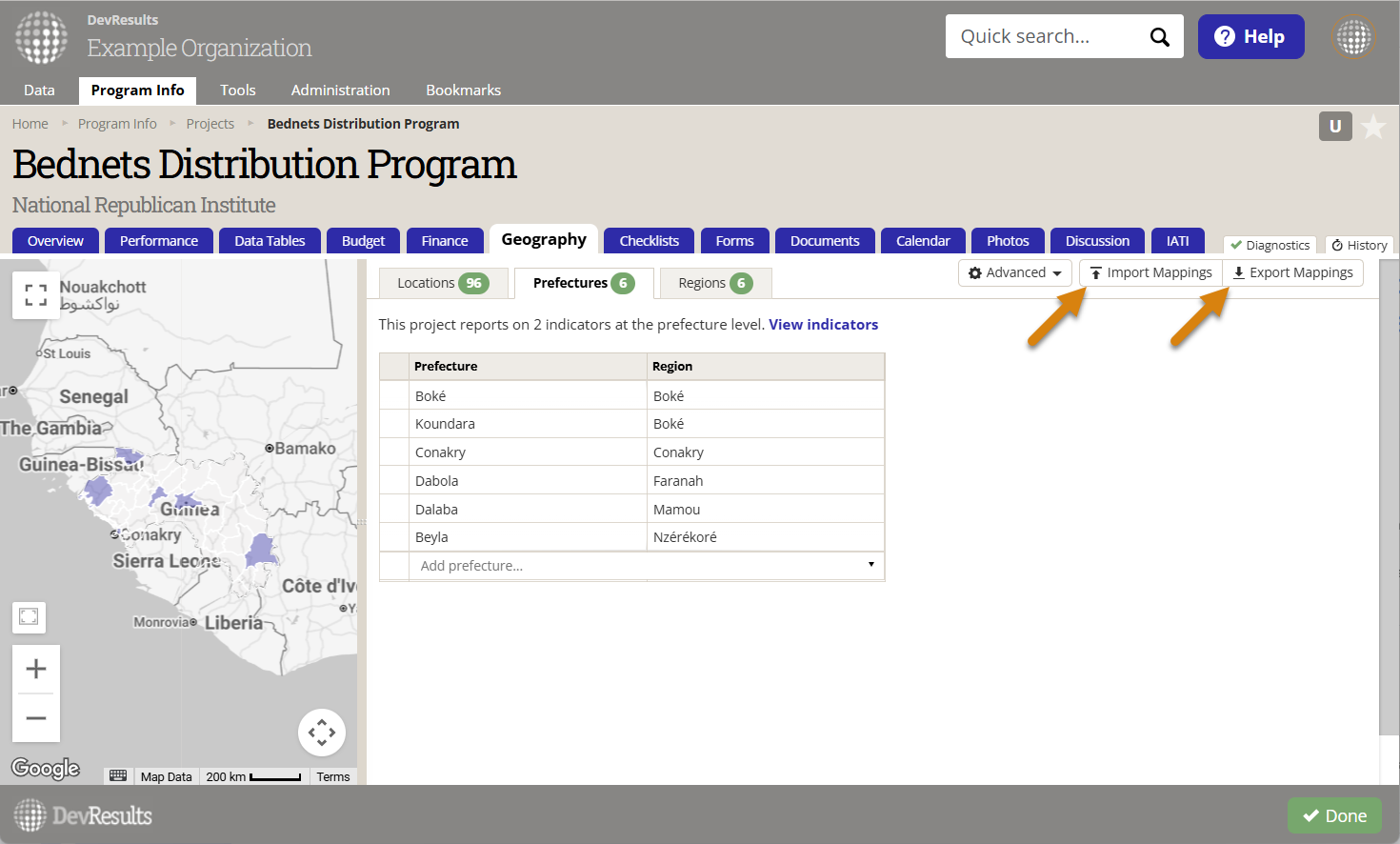
Task: Switch to the Regions subtab
Action: (x=715, y=283)
